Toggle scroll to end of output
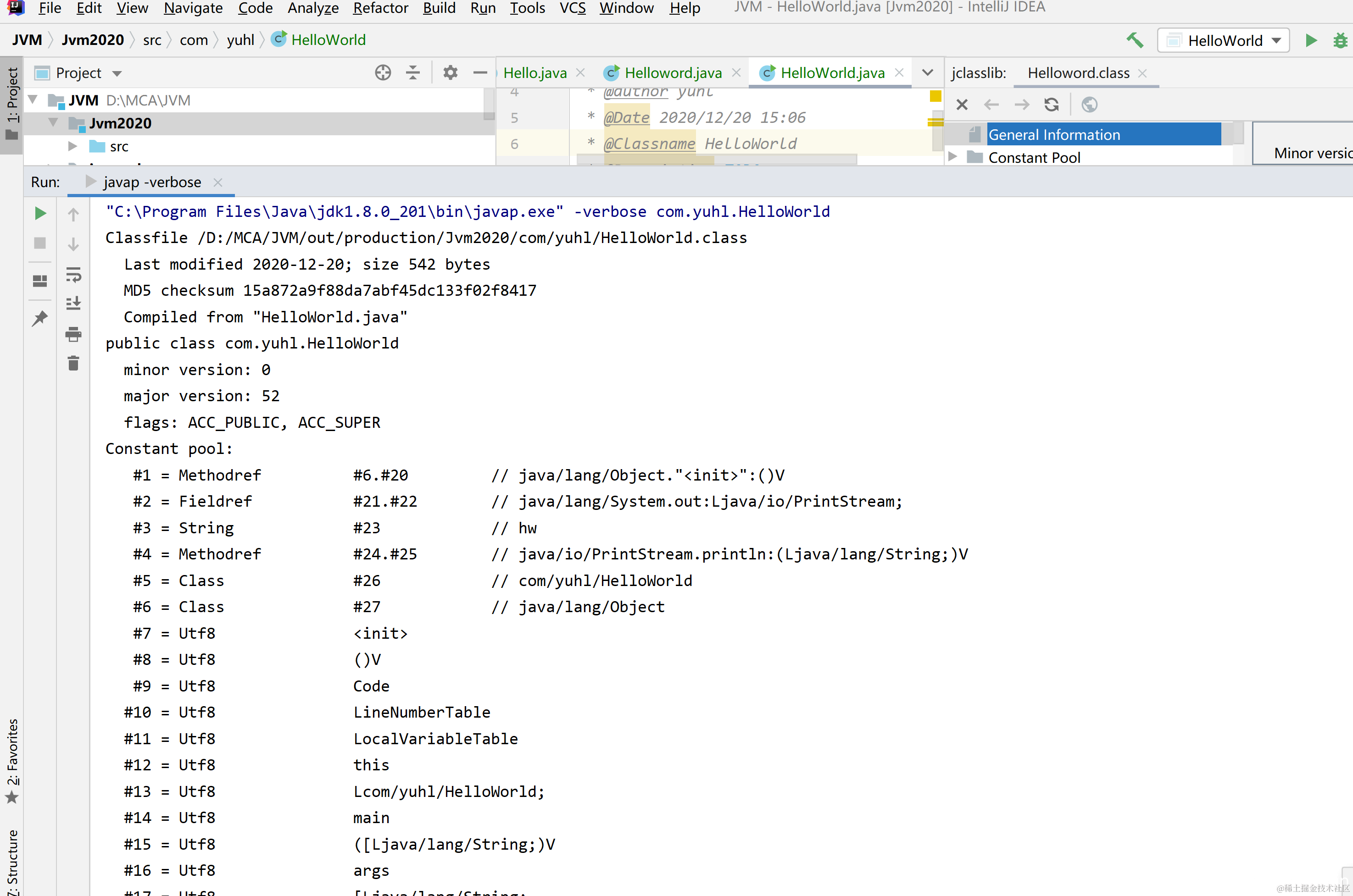Image resolution: width=1353 pixels, height=896 pixels. tap(73, 304)
